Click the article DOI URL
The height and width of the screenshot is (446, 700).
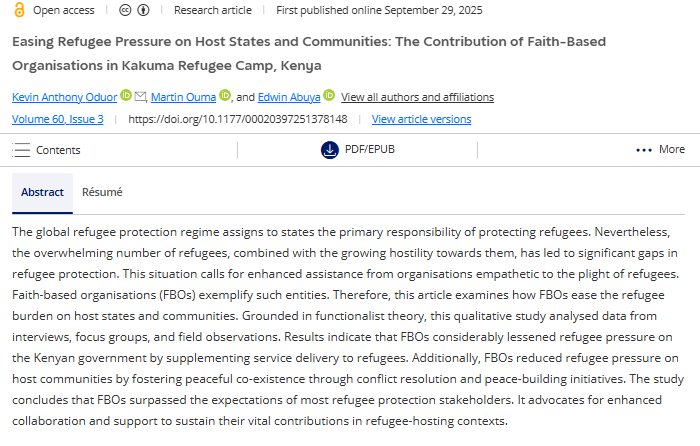point(238,119)
